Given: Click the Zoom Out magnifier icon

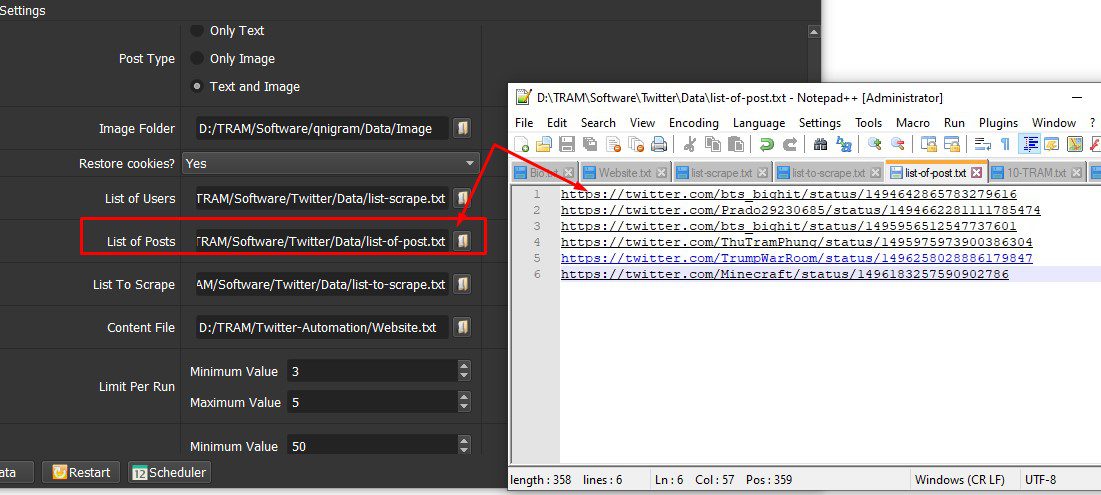Looking at the screenshot, I should click(x=897, y=145).
